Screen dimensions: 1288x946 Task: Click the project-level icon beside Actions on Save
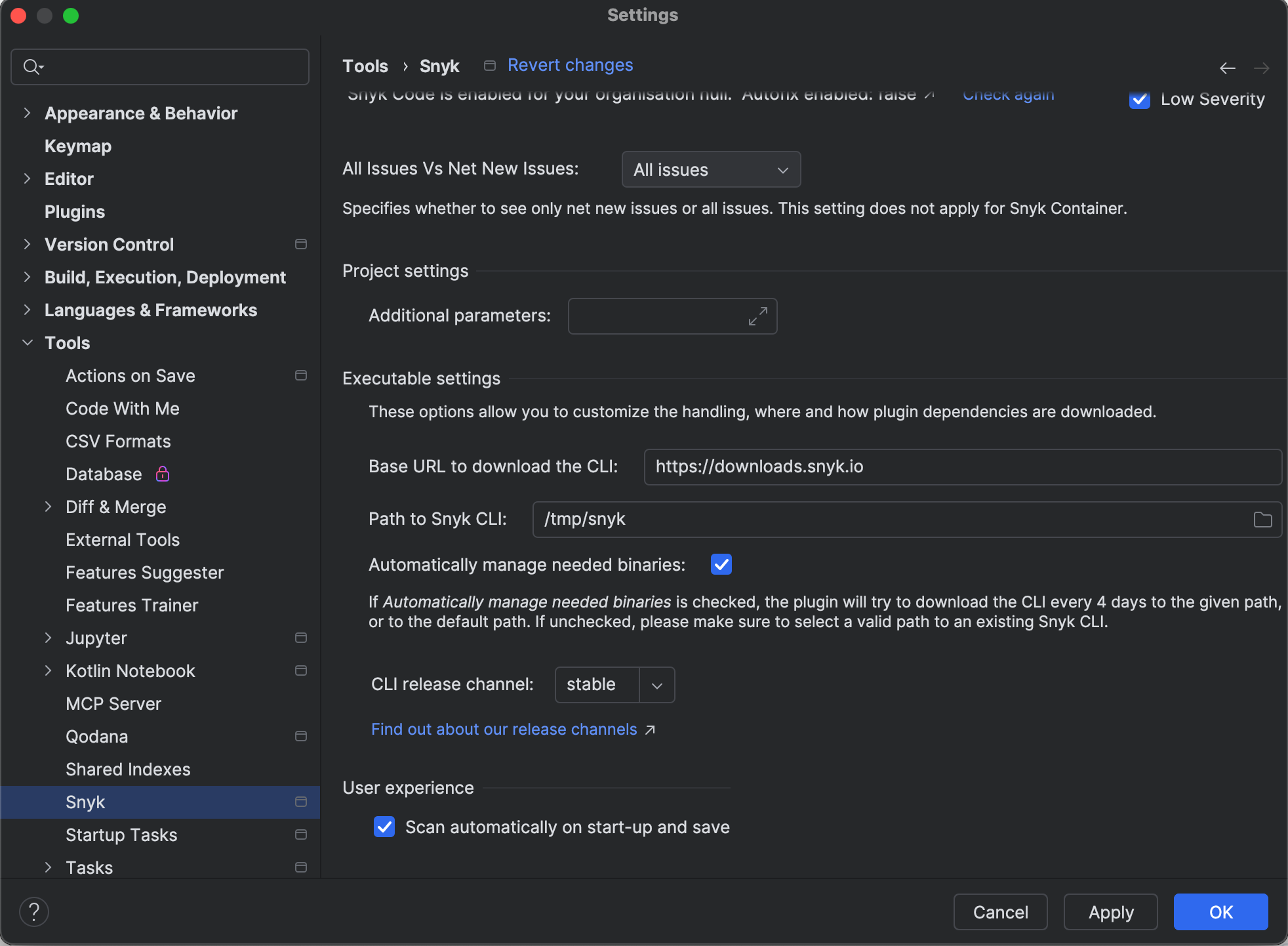point(301,375)
